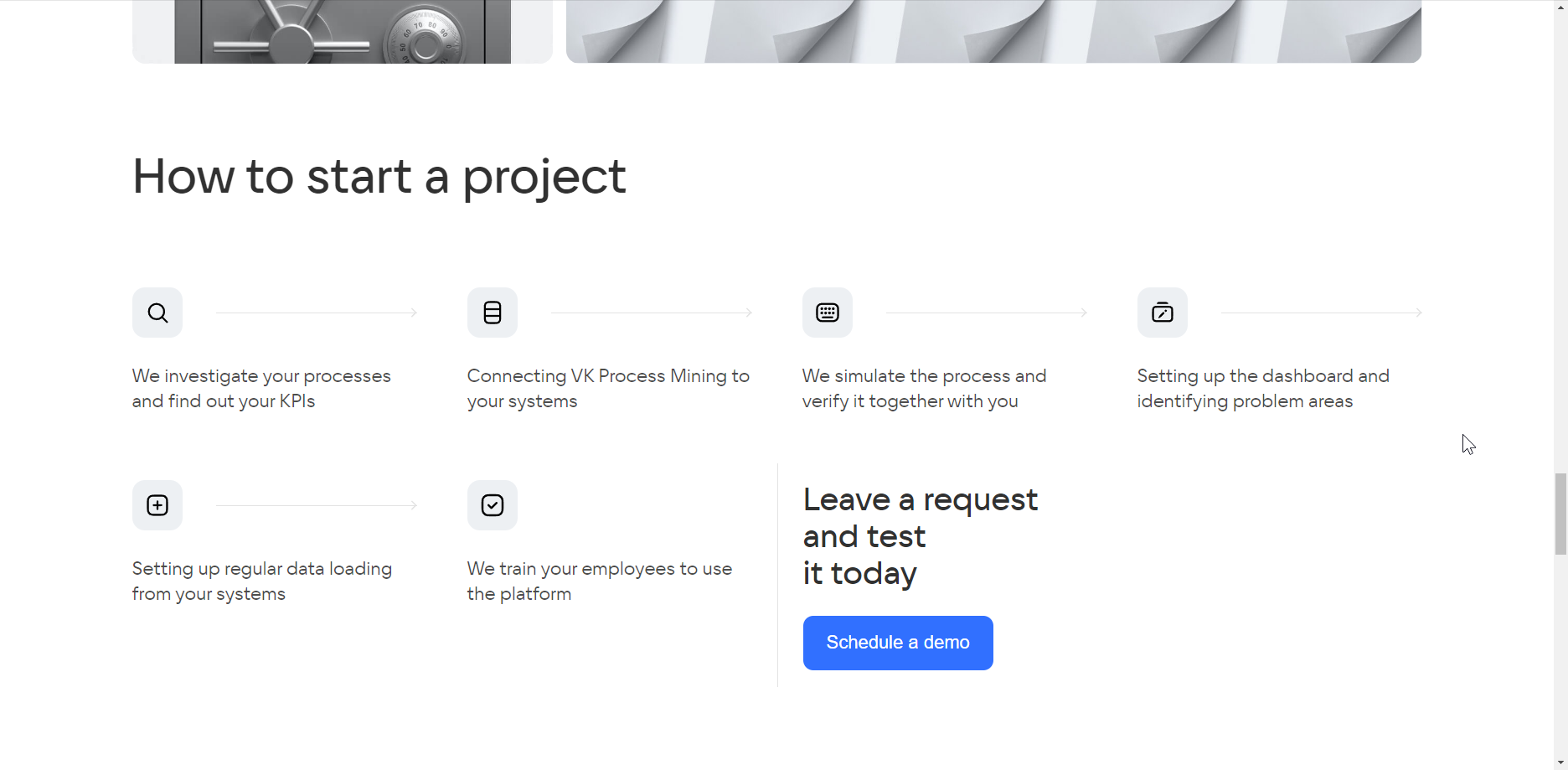Click the Schedule a demo button
Image resolution: width=1568 pixels, height=770 pixels.
point(898,643)
